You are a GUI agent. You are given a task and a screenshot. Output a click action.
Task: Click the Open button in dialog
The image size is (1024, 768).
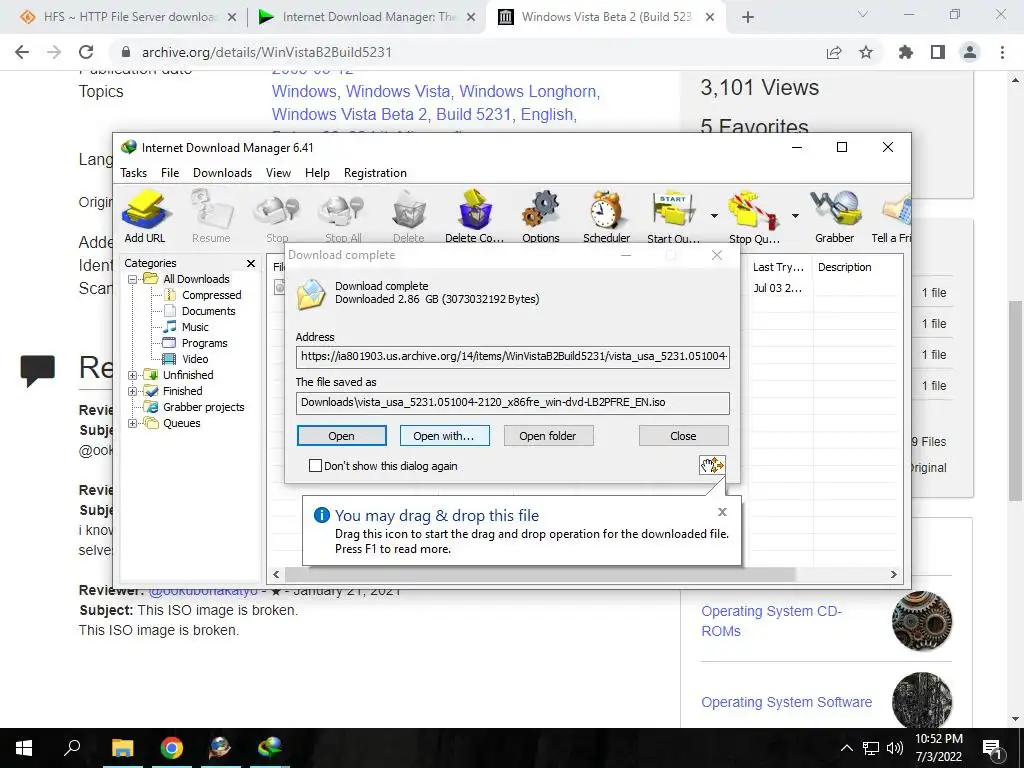[x=342, y=436]
